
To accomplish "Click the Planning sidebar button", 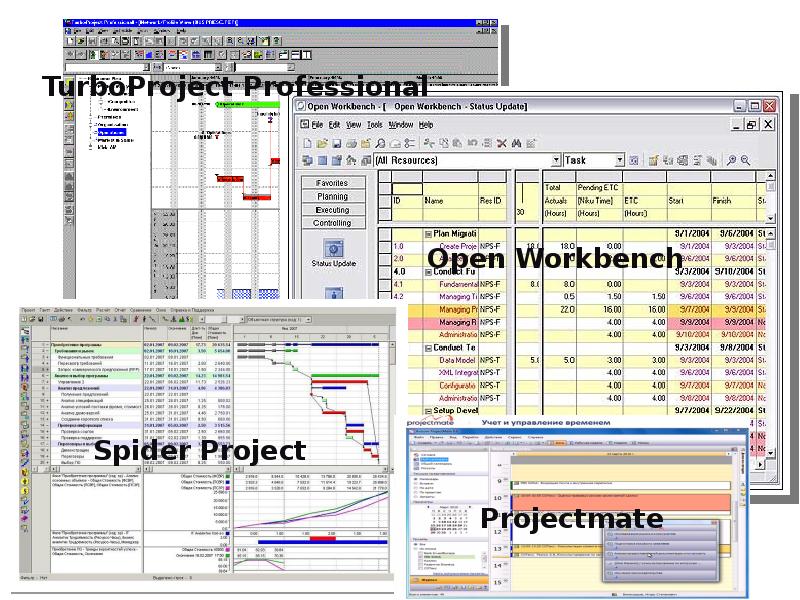I will point(333,196).
